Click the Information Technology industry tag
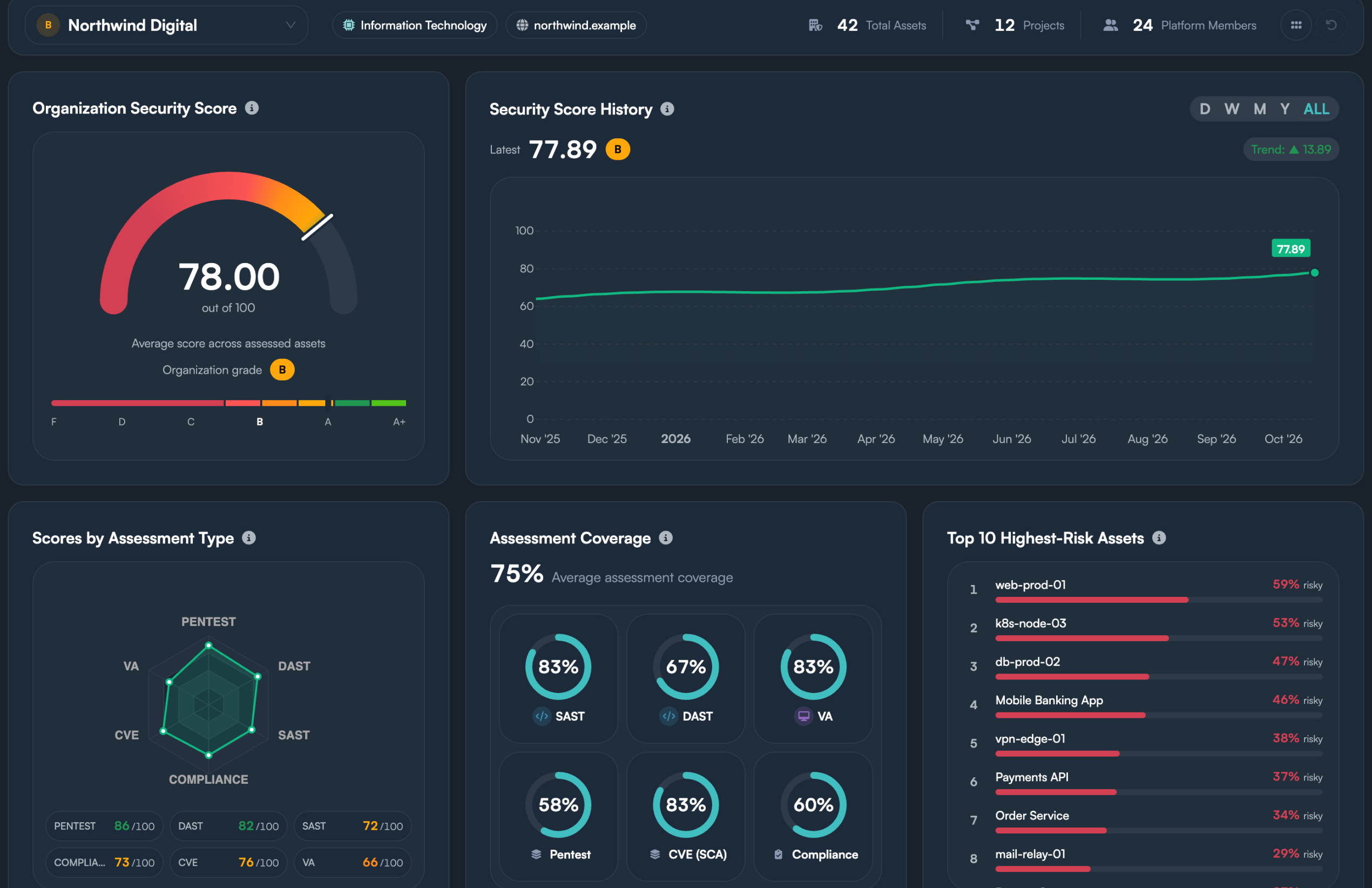 click(414, 25)
